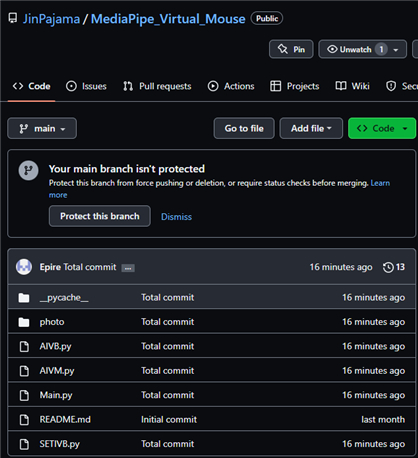Click Total commit message in Main.py row
This screenshot has height=458, width=418.
167,395
